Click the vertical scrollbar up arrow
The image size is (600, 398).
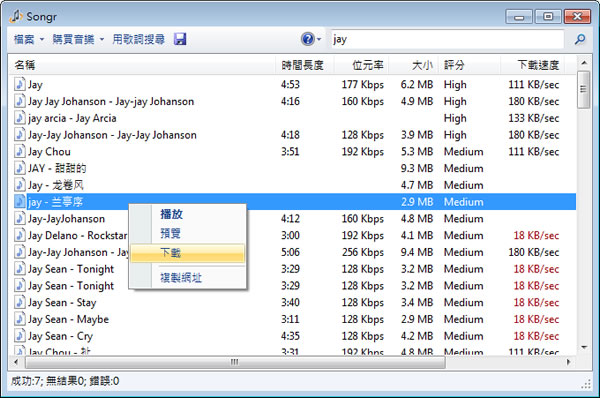[584, 62]
